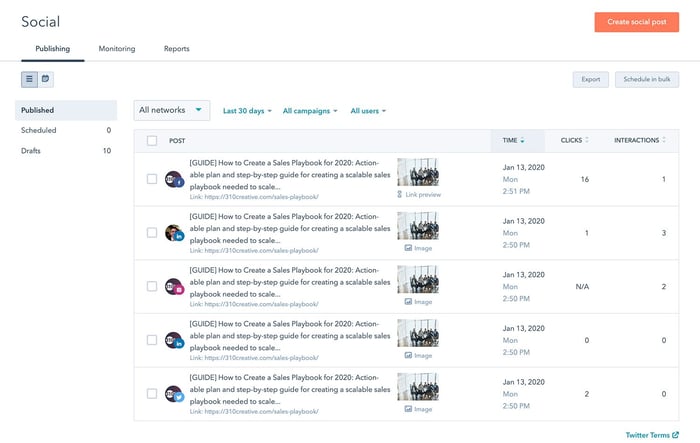
Task: Sort by the TIME column arrow
Action: (522, 140)
